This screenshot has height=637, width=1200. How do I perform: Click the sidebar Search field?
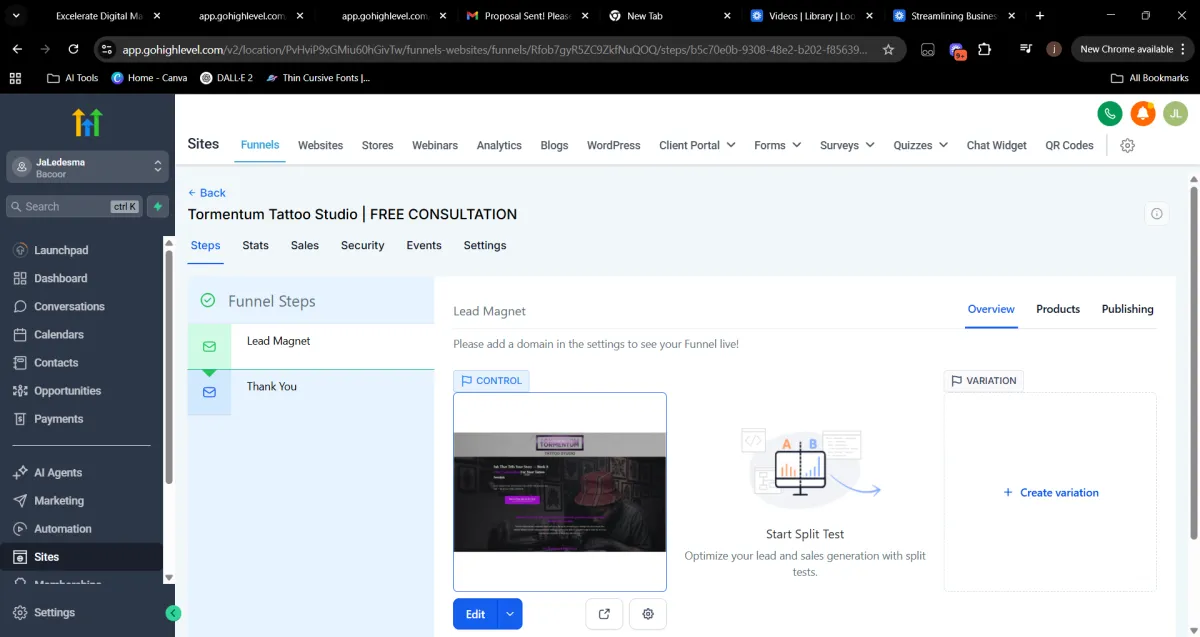tap(74, 206)
